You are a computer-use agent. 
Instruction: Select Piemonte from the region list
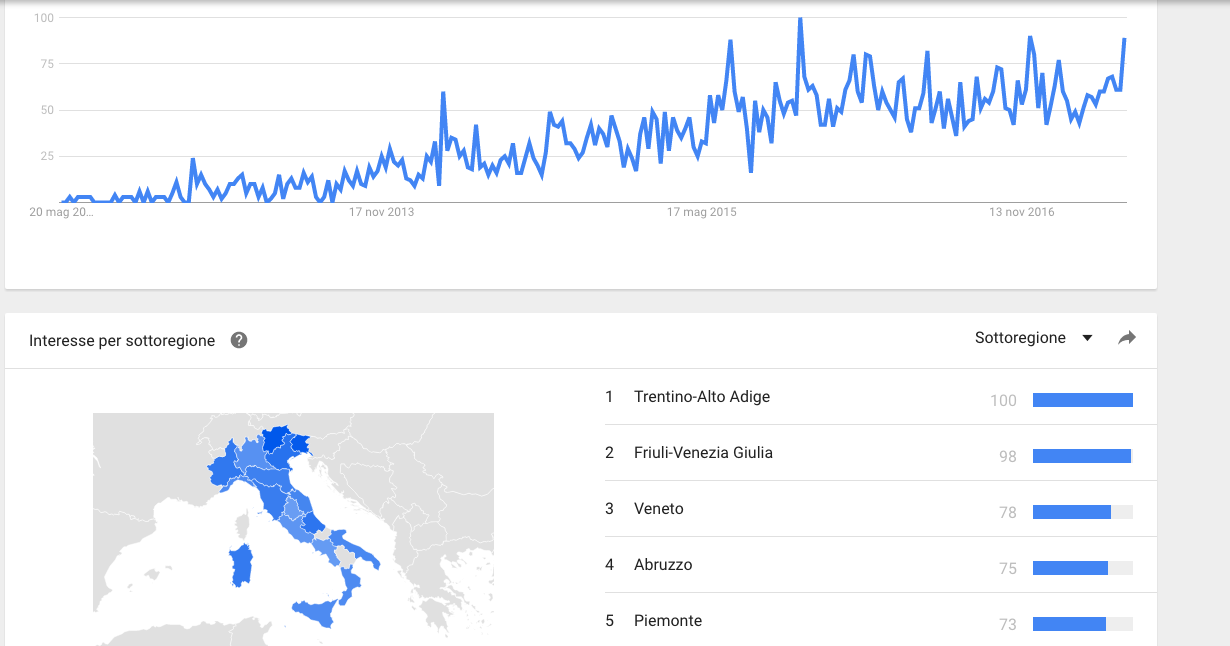coord(668,621)
